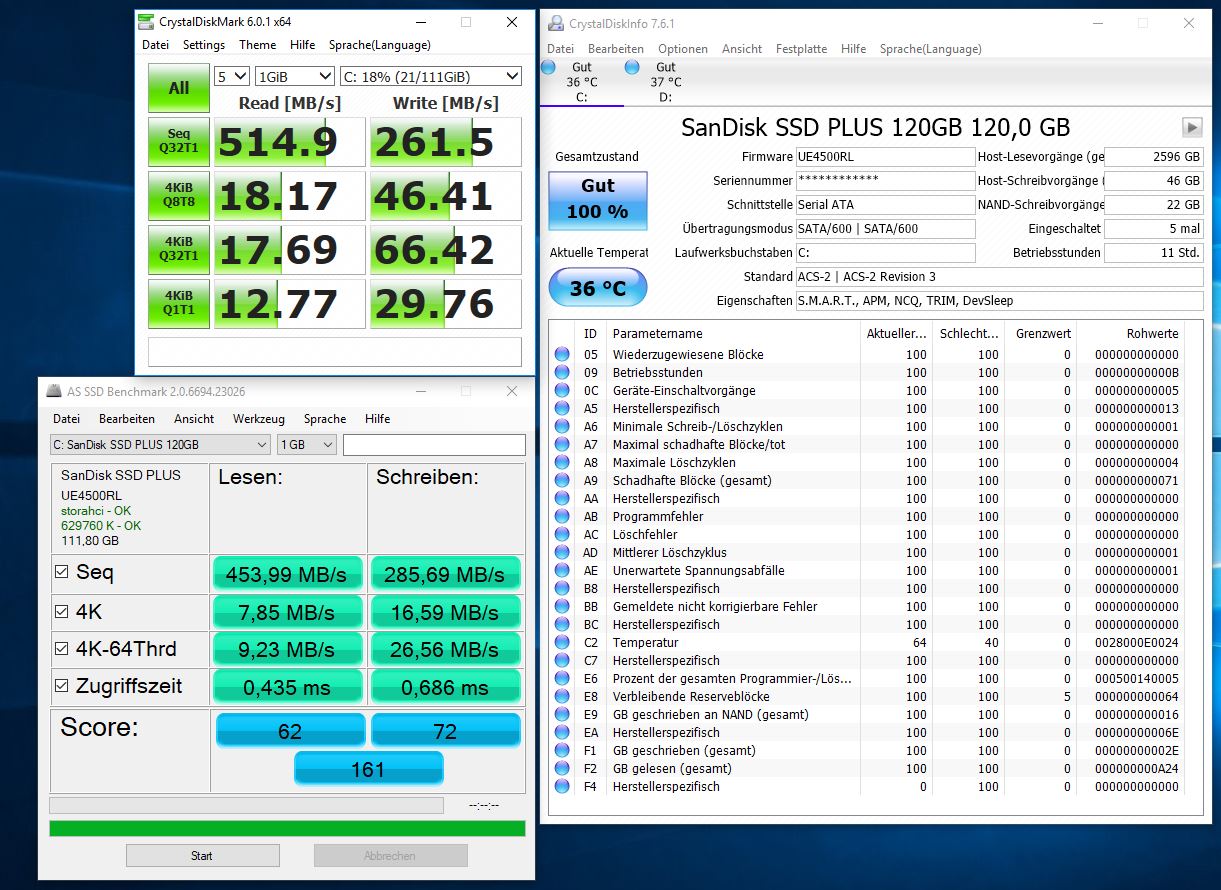1221x890 pixels.
Task: Run the Seq Q32T1 test button
Action: [x=179, y=142]
